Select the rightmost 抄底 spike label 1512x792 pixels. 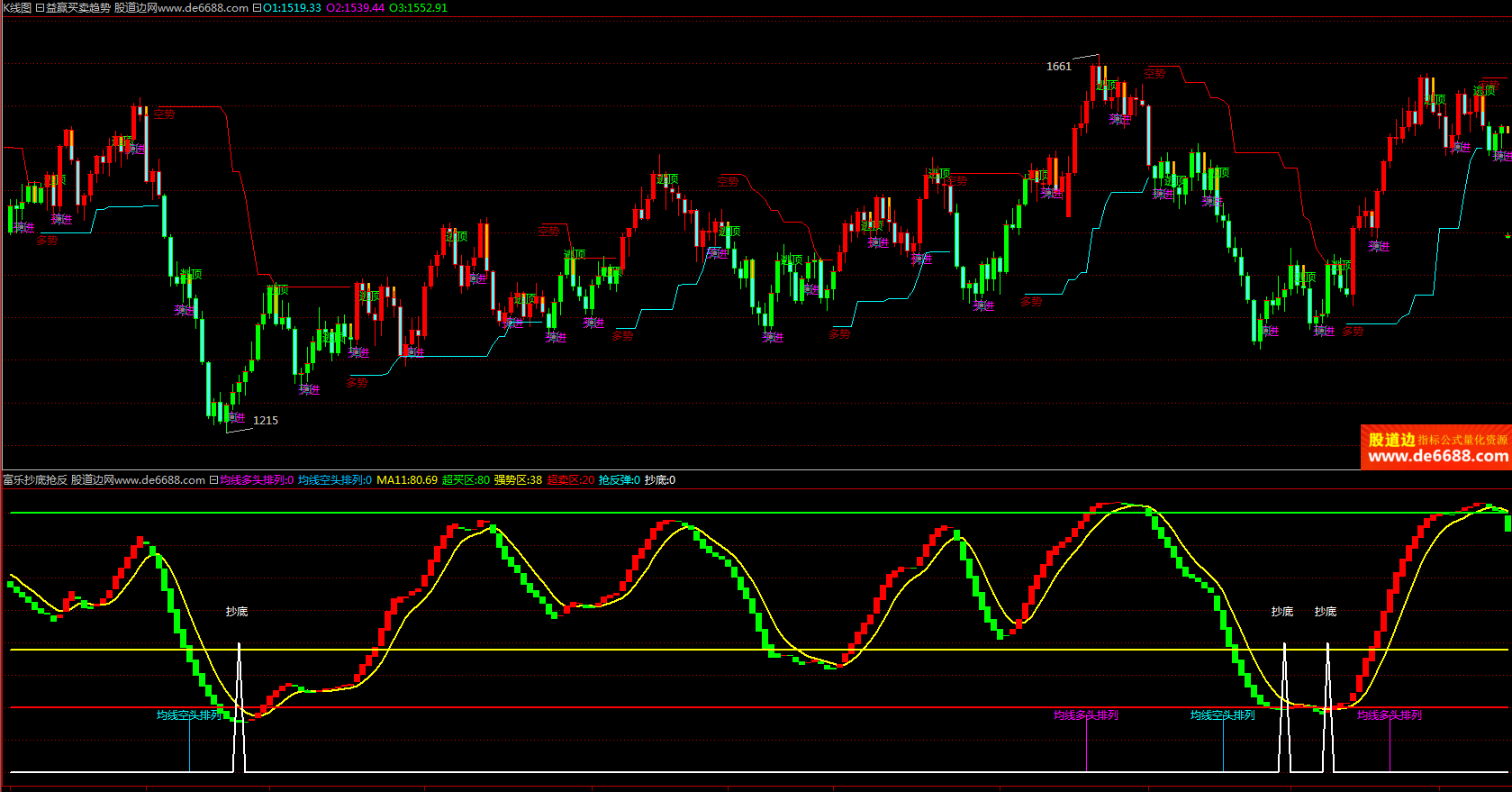pos(1326,612)
